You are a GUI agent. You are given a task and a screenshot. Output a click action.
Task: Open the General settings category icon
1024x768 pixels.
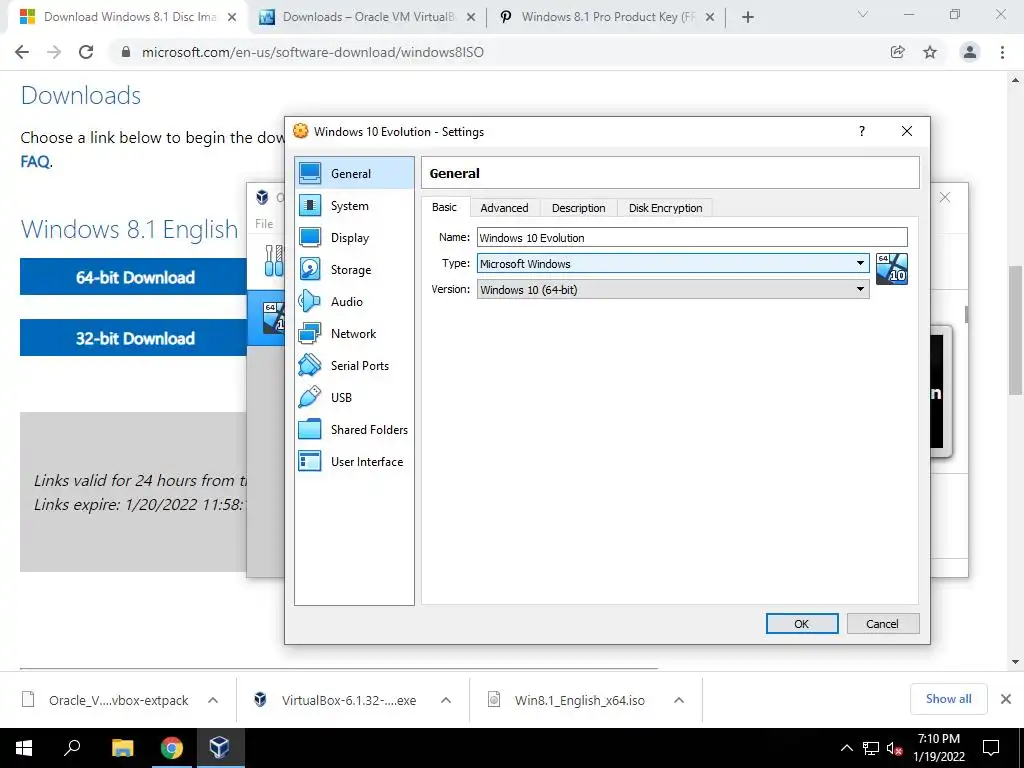pyautogui.click(x=310, y=173)
